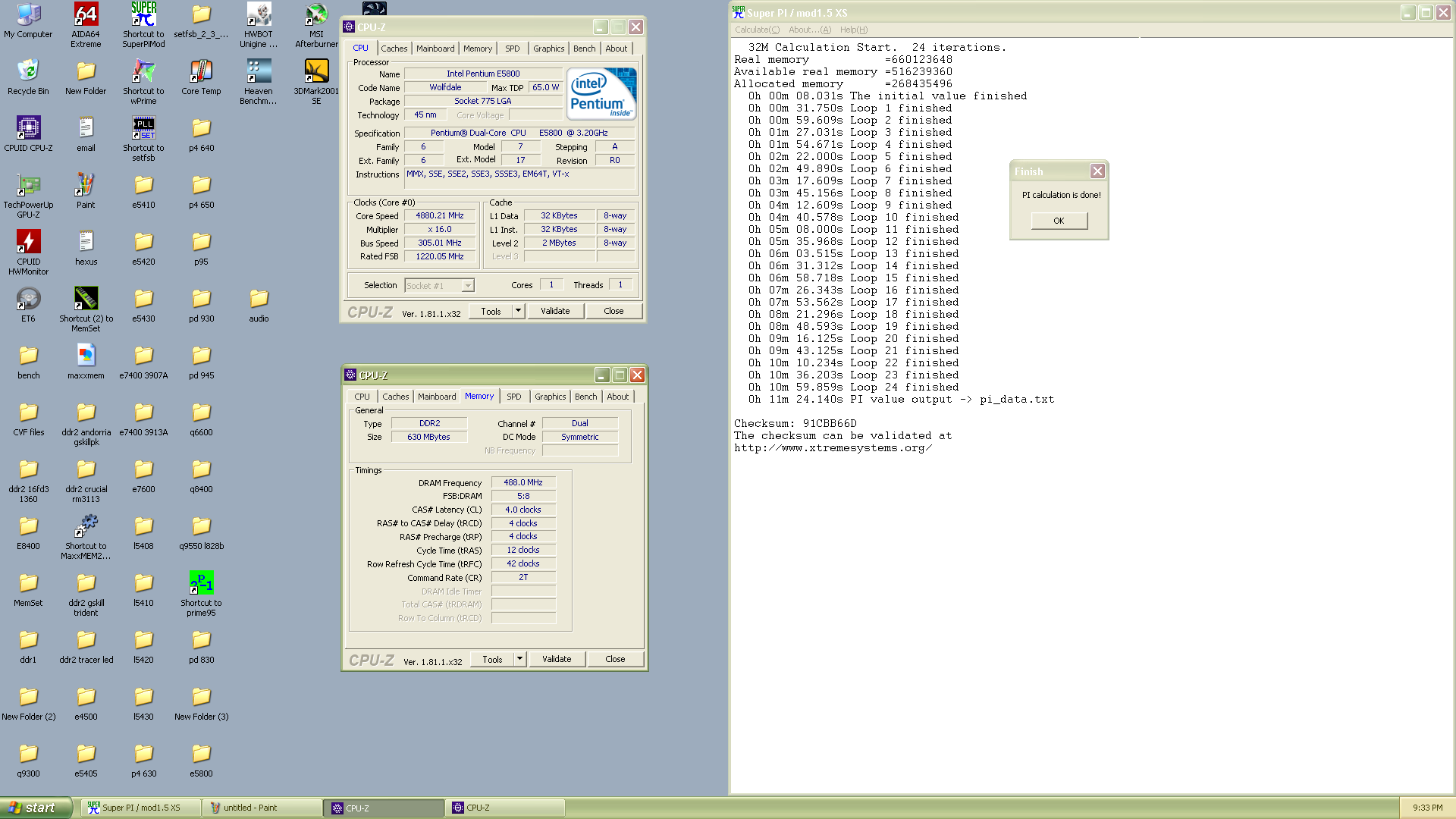Open the email text file icon
Image resolution: width=1456 pixels, height=819 pixels.
[86, 134]
